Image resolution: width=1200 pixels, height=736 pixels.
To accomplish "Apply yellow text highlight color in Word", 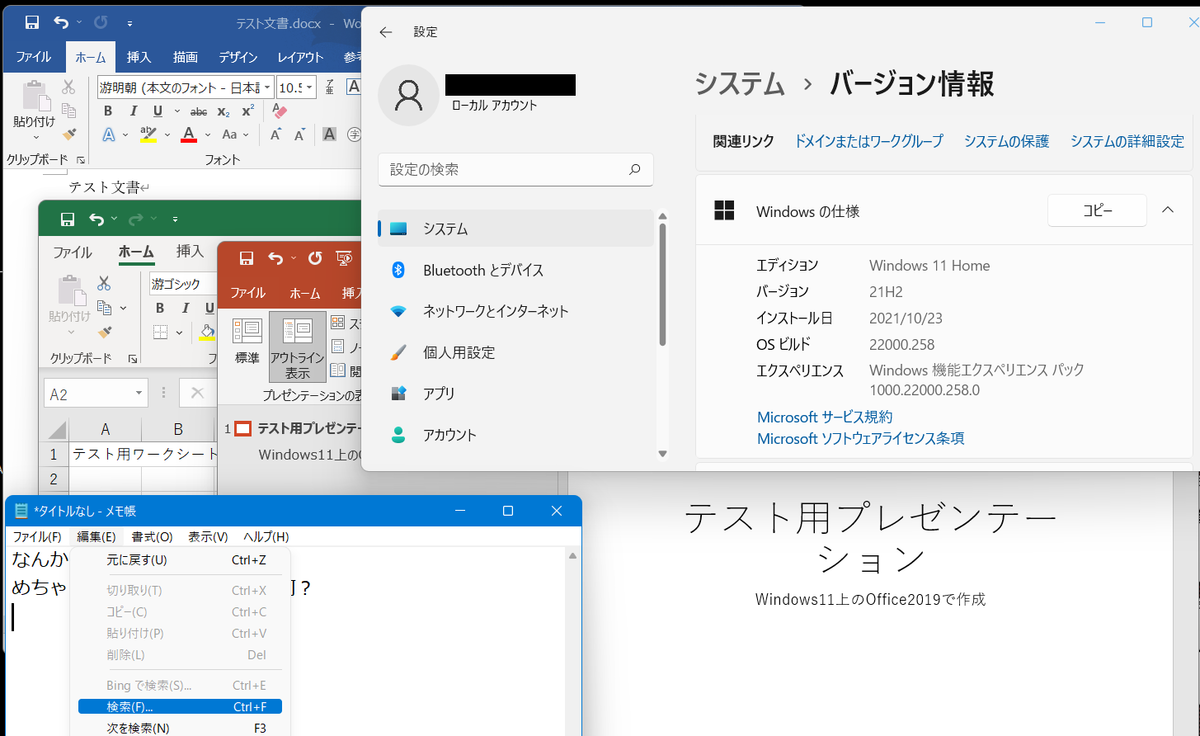I will pyautogui.click(x=149, y=134).
